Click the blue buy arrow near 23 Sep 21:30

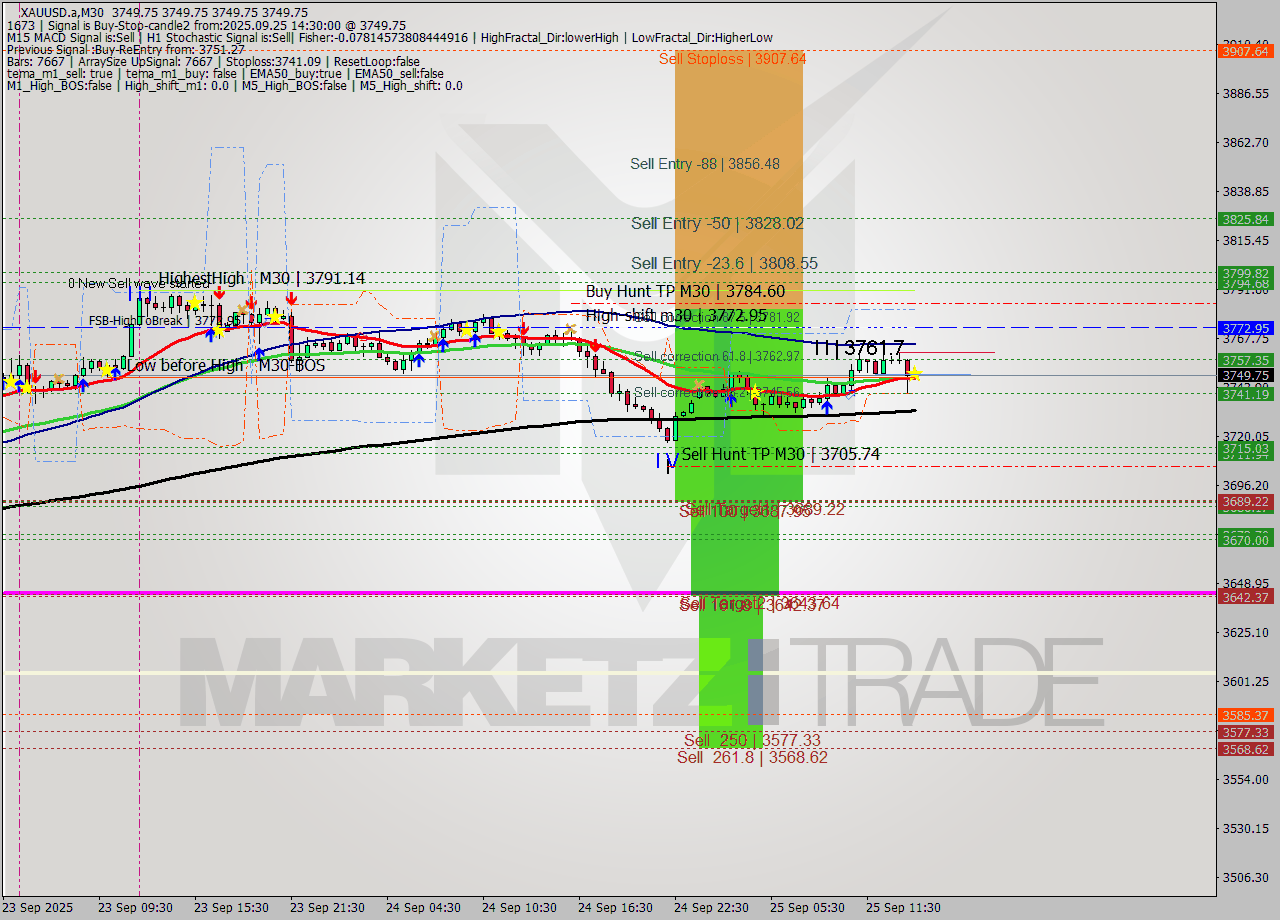260,354
